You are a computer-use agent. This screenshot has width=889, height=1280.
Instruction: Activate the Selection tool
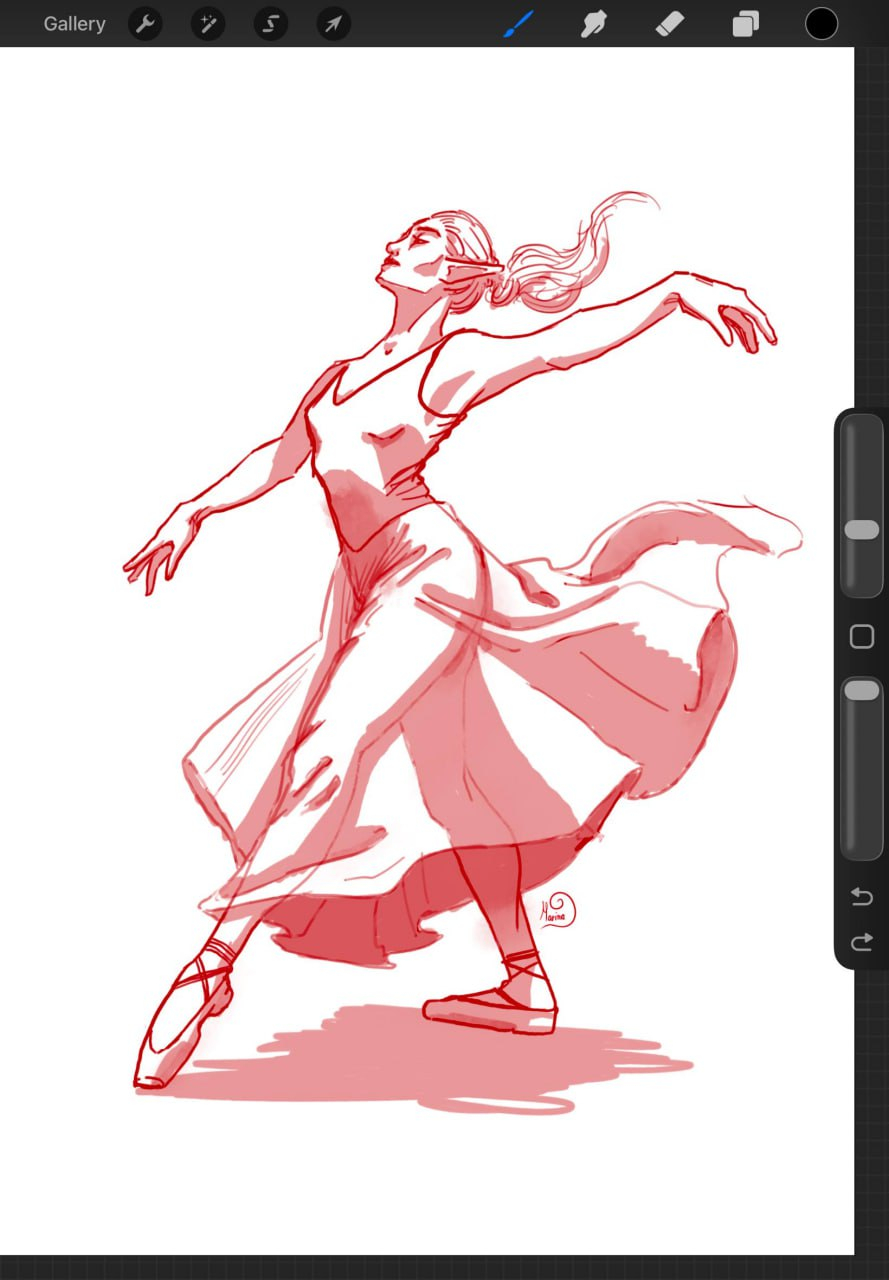pyautogui.click(x=271, y=24)
